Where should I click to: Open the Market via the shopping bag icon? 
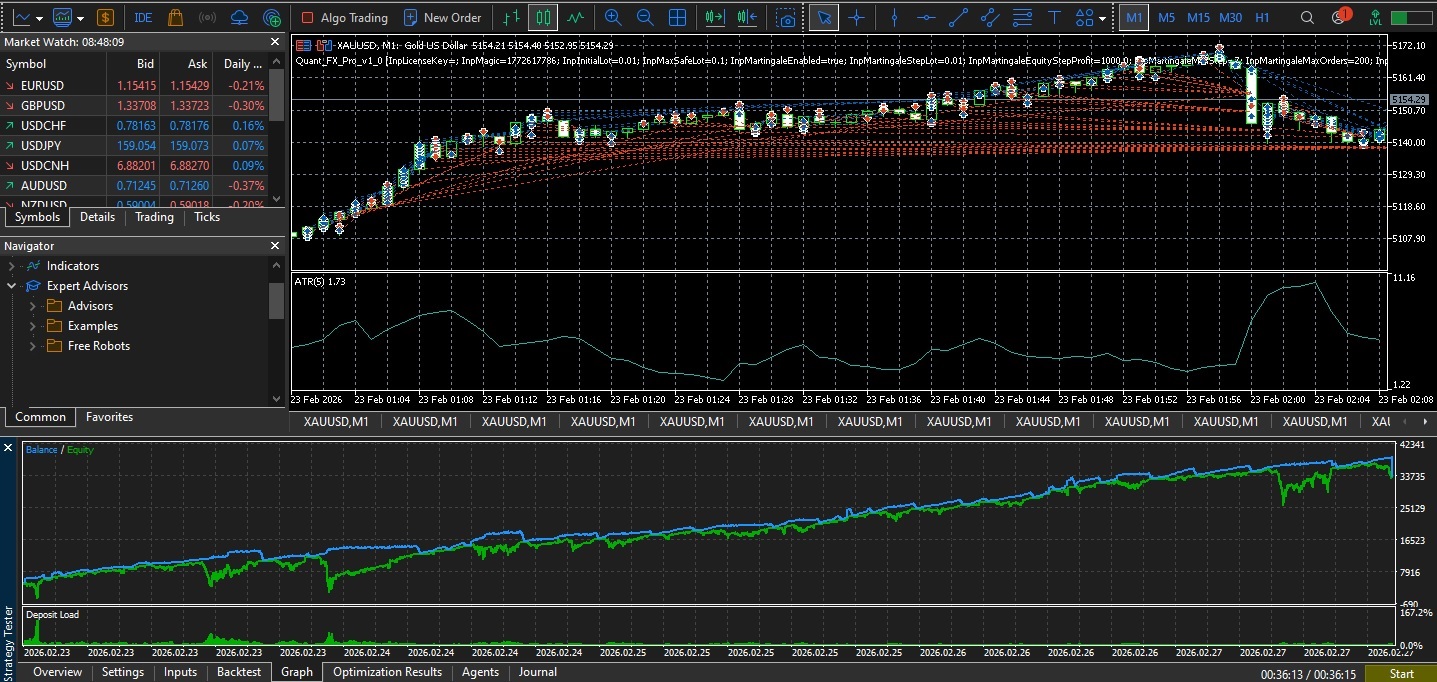(x=174, y=17)
